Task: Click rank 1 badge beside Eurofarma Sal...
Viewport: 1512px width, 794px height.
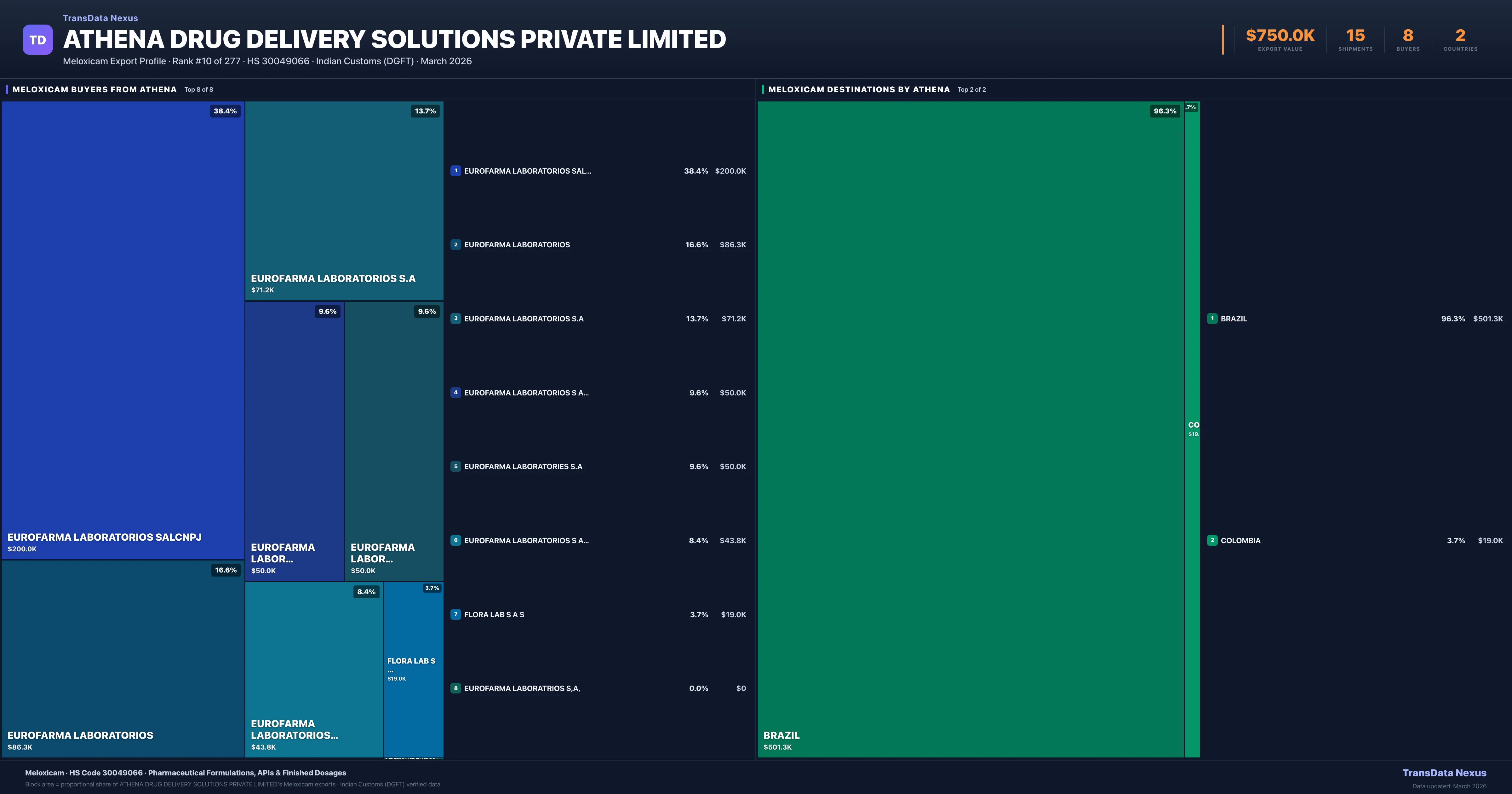Action: click(455, 171)
